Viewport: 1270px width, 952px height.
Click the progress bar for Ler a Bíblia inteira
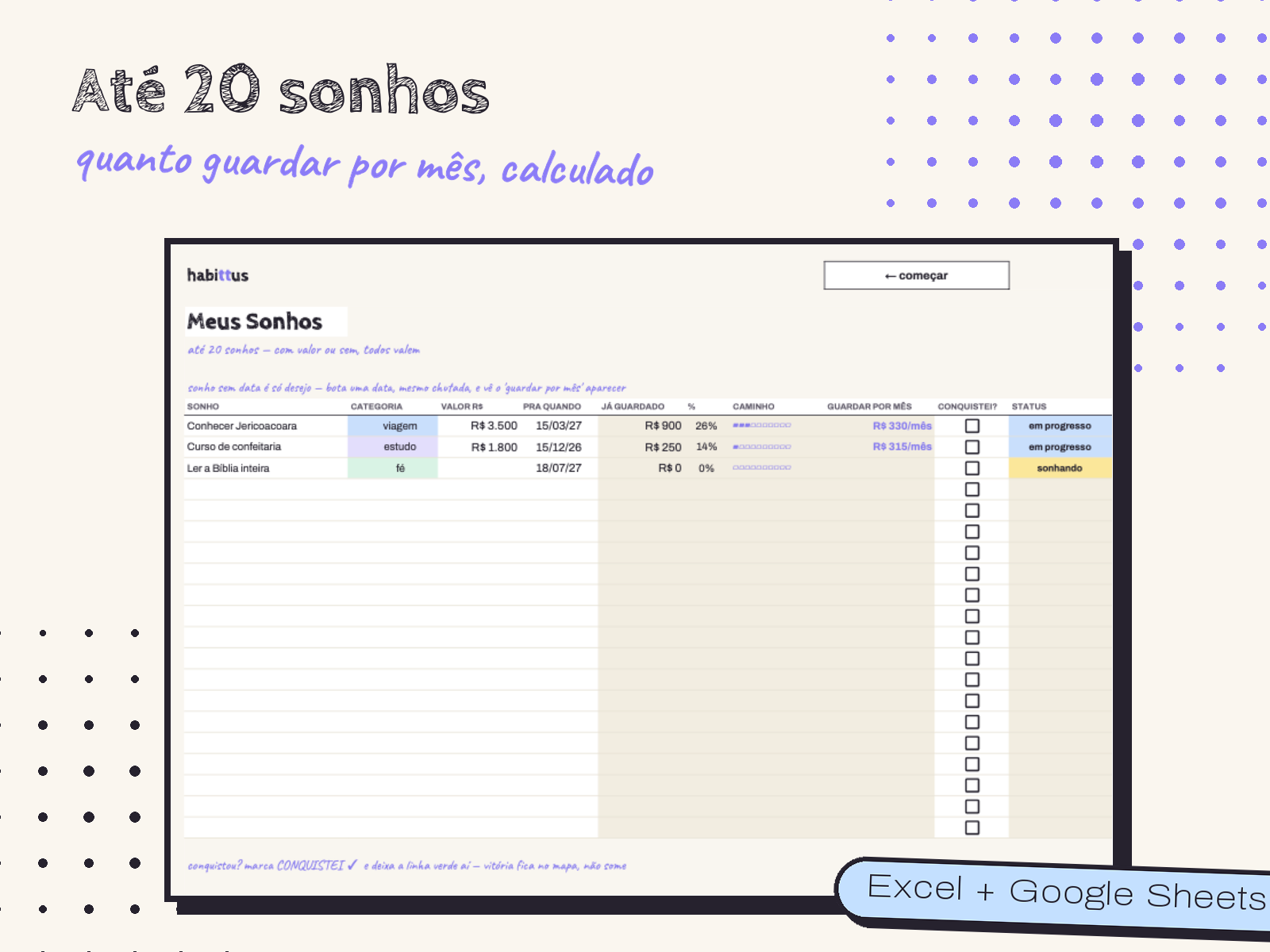761,467
